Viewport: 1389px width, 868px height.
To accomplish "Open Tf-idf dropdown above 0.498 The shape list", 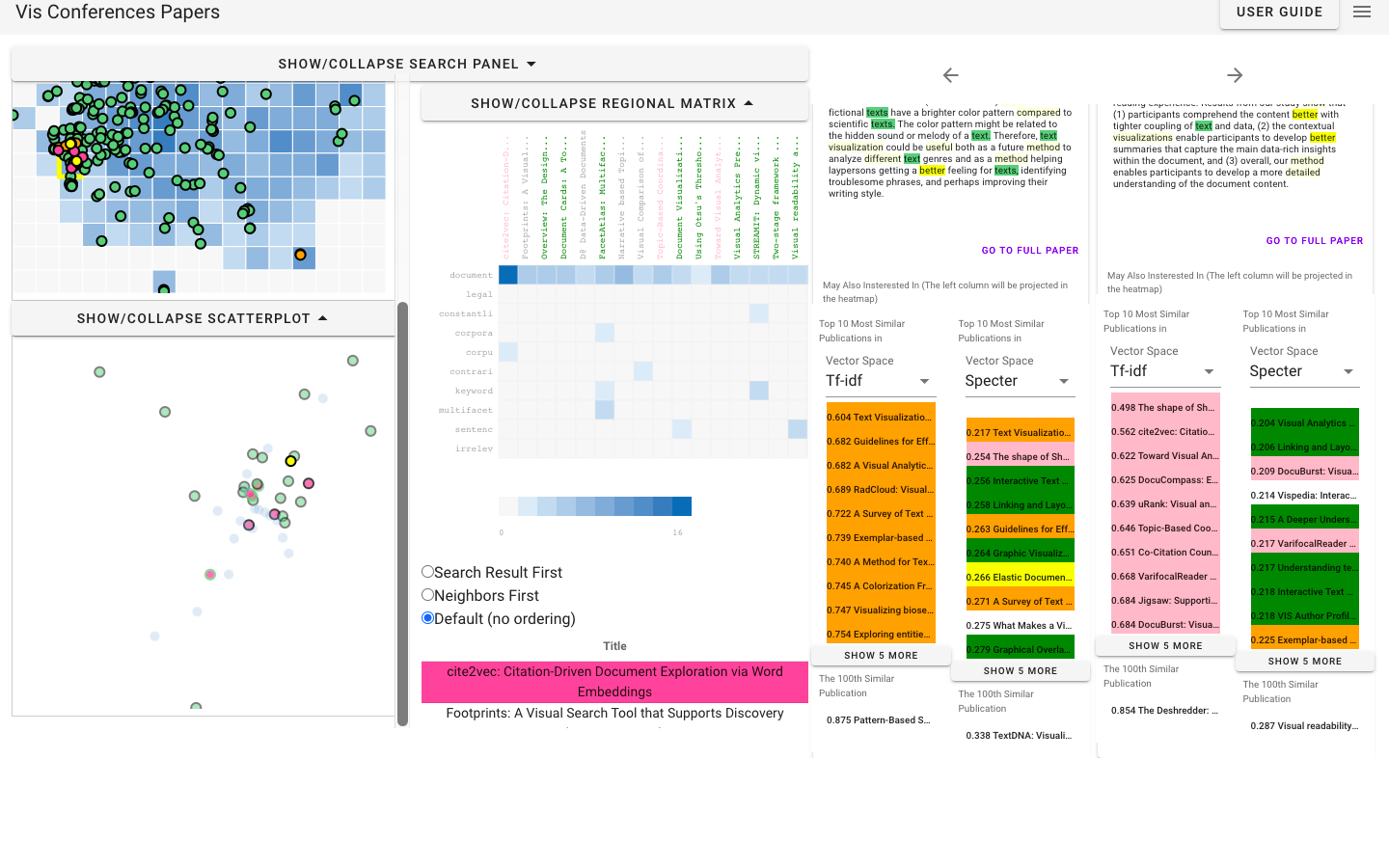I will pyautogui.click(x=1165, y=371).
